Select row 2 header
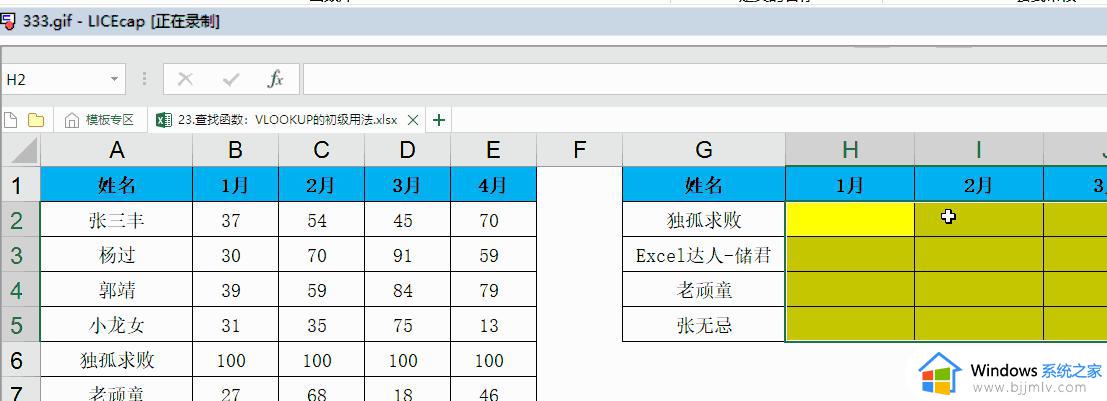The width and height of the screenshot is (1107, 401). coord(20,220)
